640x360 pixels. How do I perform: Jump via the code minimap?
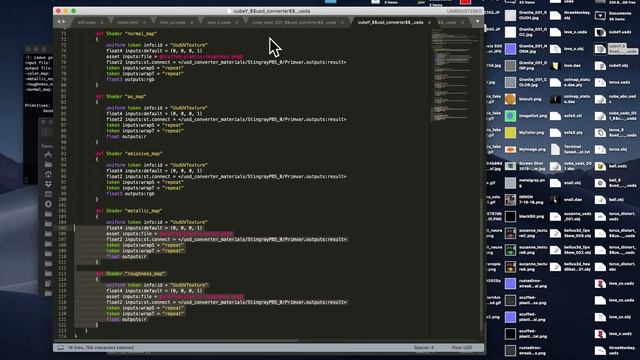point(455,76)
